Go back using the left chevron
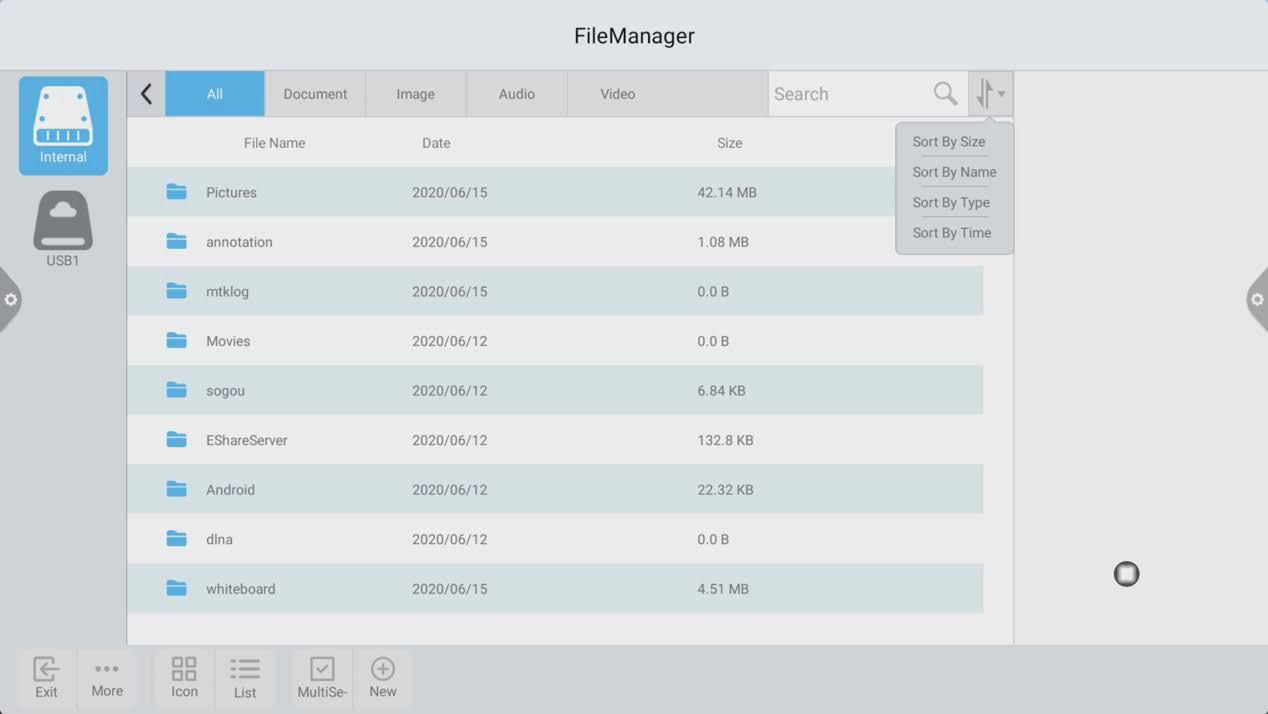Viewport: 1268px width, 714px height. (x=146, y=94)
